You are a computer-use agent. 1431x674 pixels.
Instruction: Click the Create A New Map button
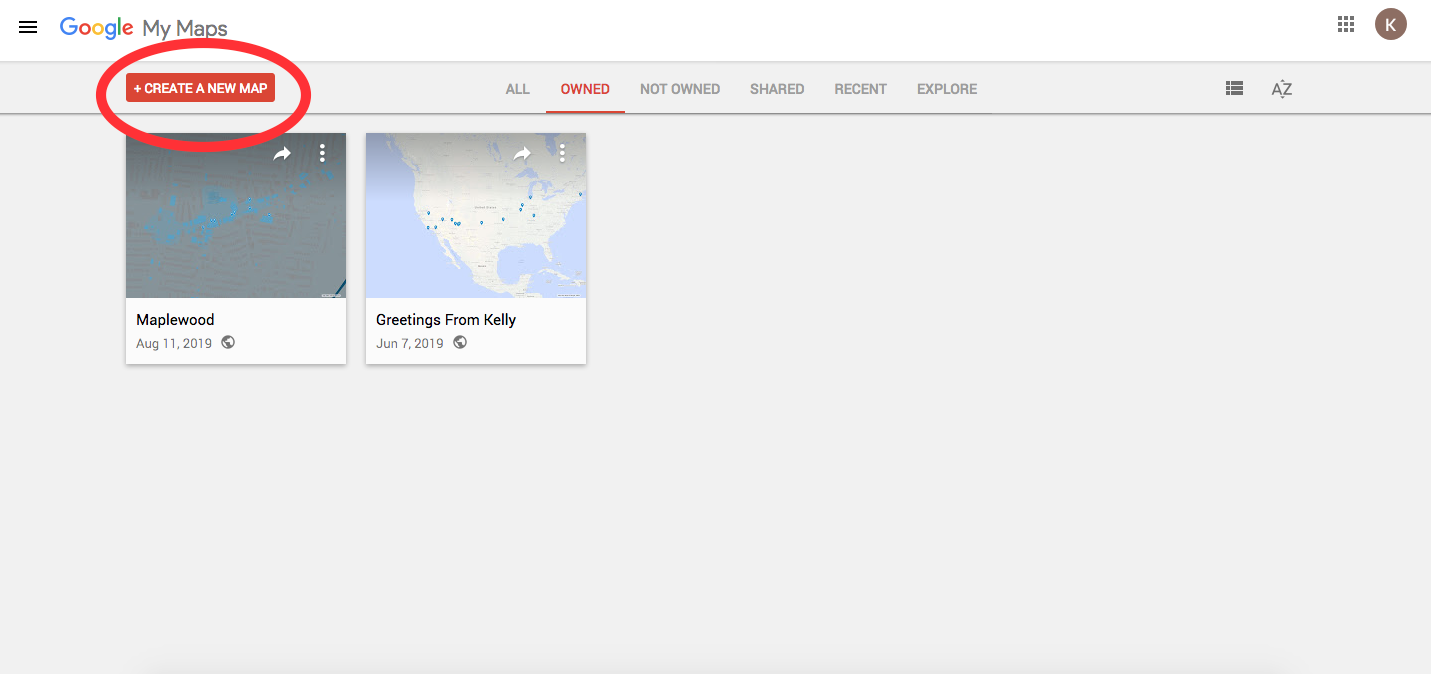200,88
